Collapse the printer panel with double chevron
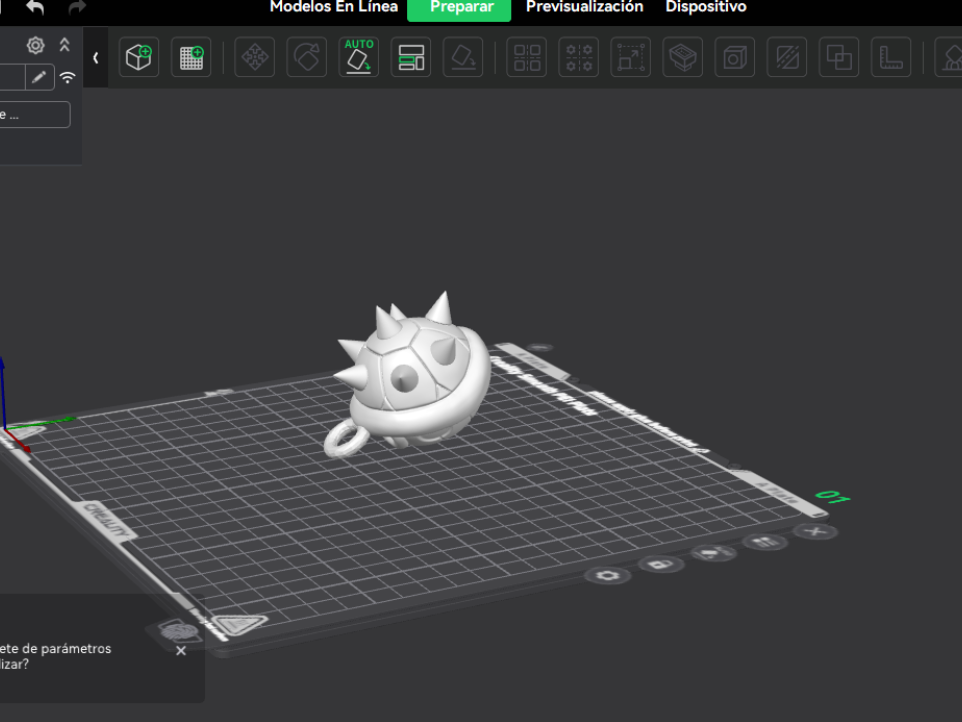Screen dimensions: 962x722 (x=64, y=45)
